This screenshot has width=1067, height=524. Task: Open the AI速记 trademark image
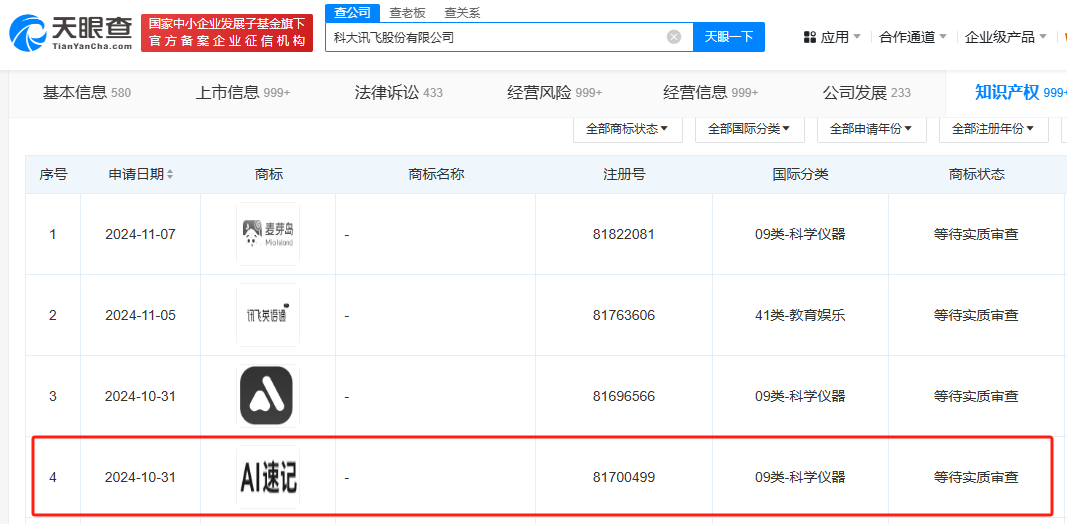[x=267, y=477]
